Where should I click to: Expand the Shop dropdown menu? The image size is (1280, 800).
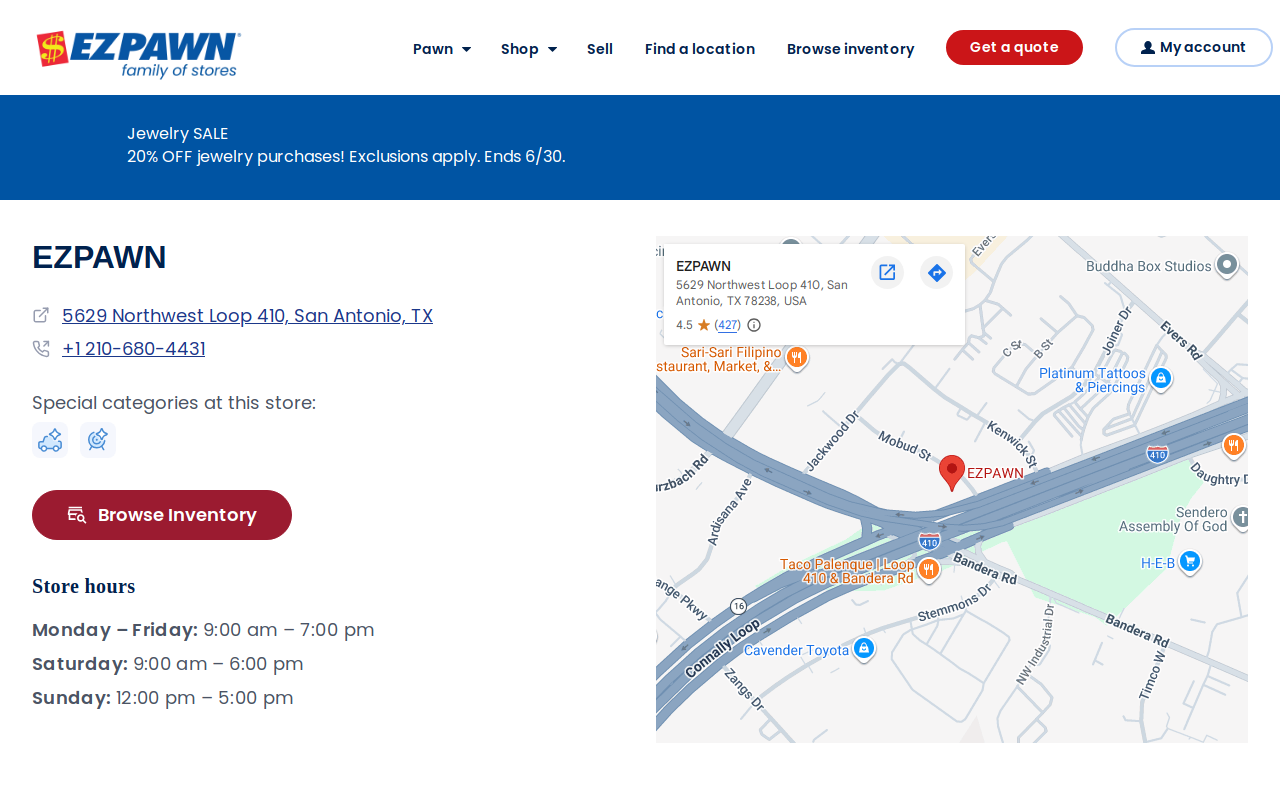point(529,49)
